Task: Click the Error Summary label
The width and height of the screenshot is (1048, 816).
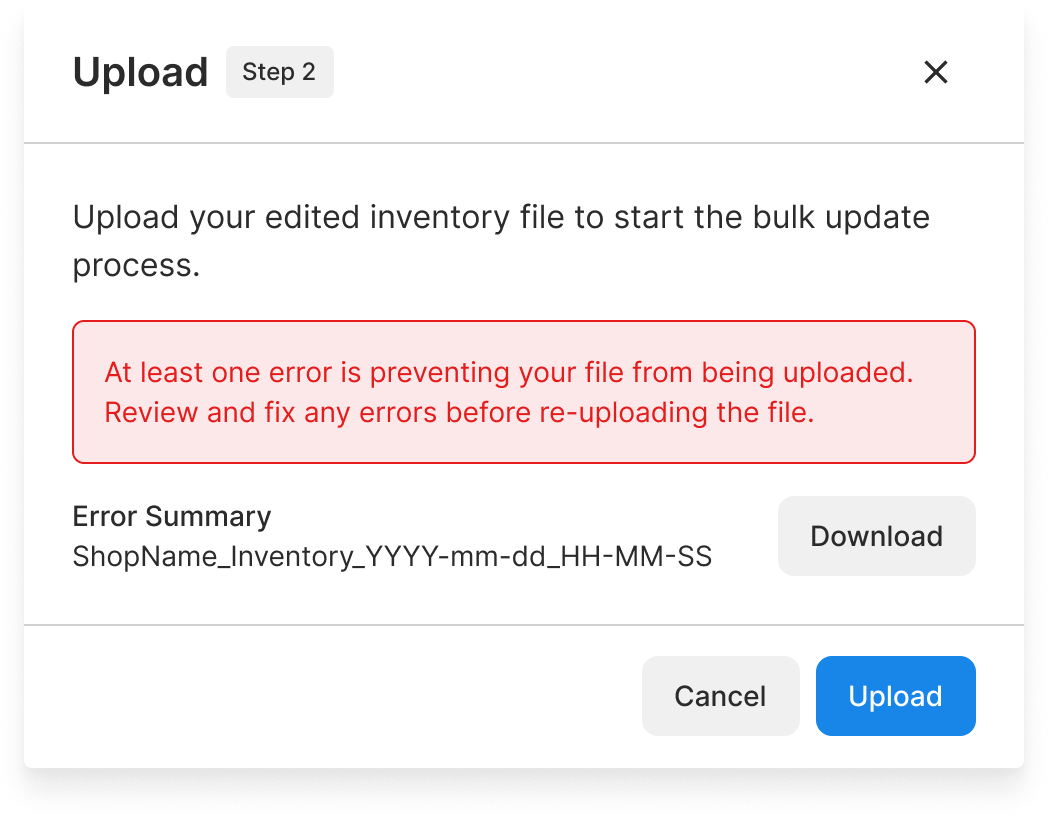Action: coord(170,516)
